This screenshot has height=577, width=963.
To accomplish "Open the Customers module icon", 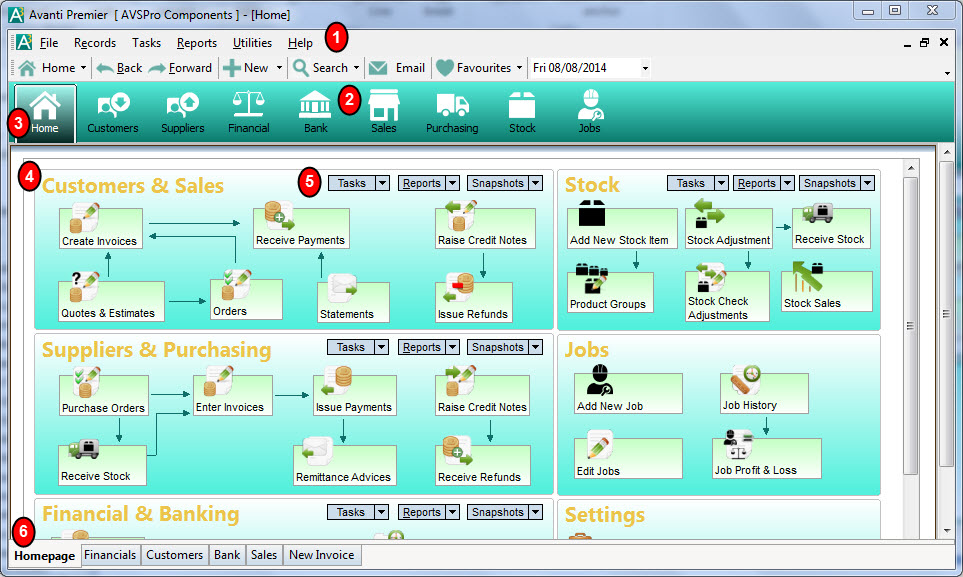I will tap(112, 112).
